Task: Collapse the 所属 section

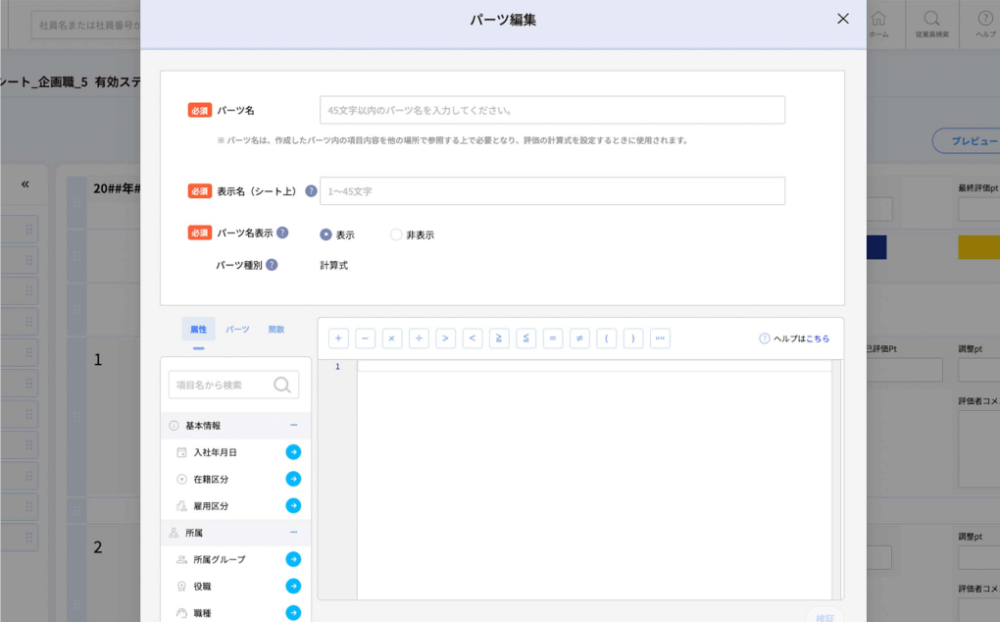Action: click(x=293, y=533)
